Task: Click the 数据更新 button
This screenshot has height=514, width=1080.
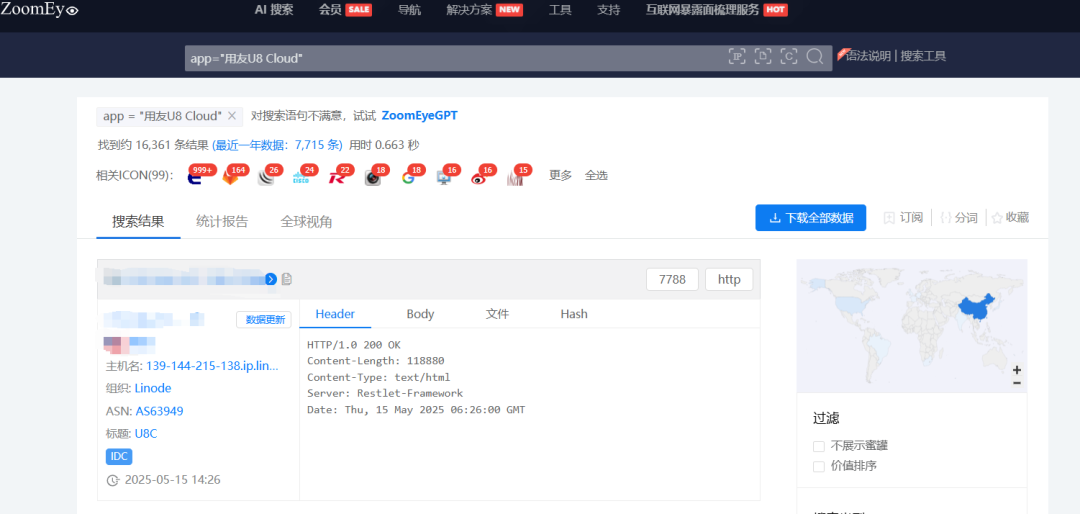Action: click(264, 320)
